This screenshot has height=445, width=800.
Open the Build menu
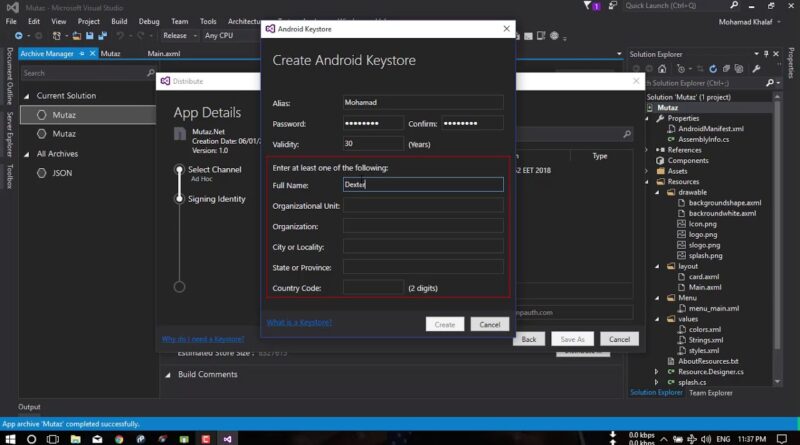tap(119, 21)
